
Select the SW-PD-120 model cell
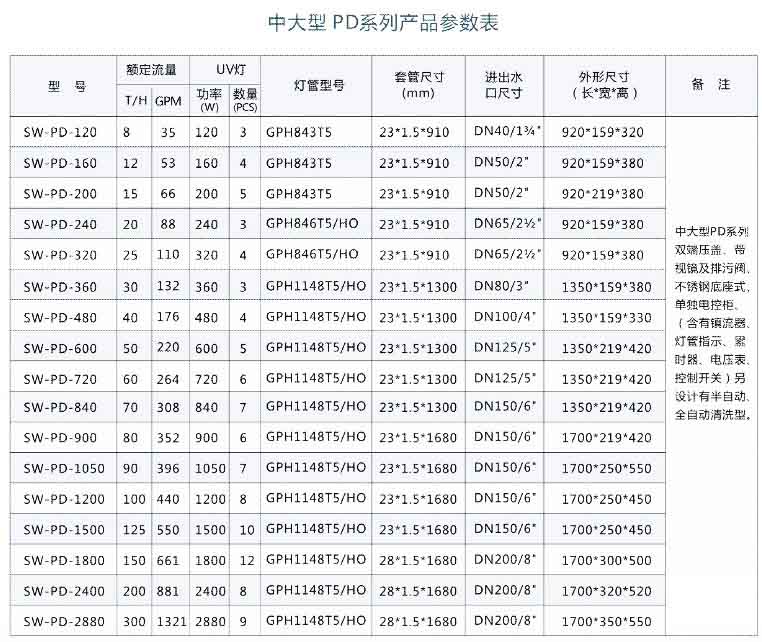[64, 132]
